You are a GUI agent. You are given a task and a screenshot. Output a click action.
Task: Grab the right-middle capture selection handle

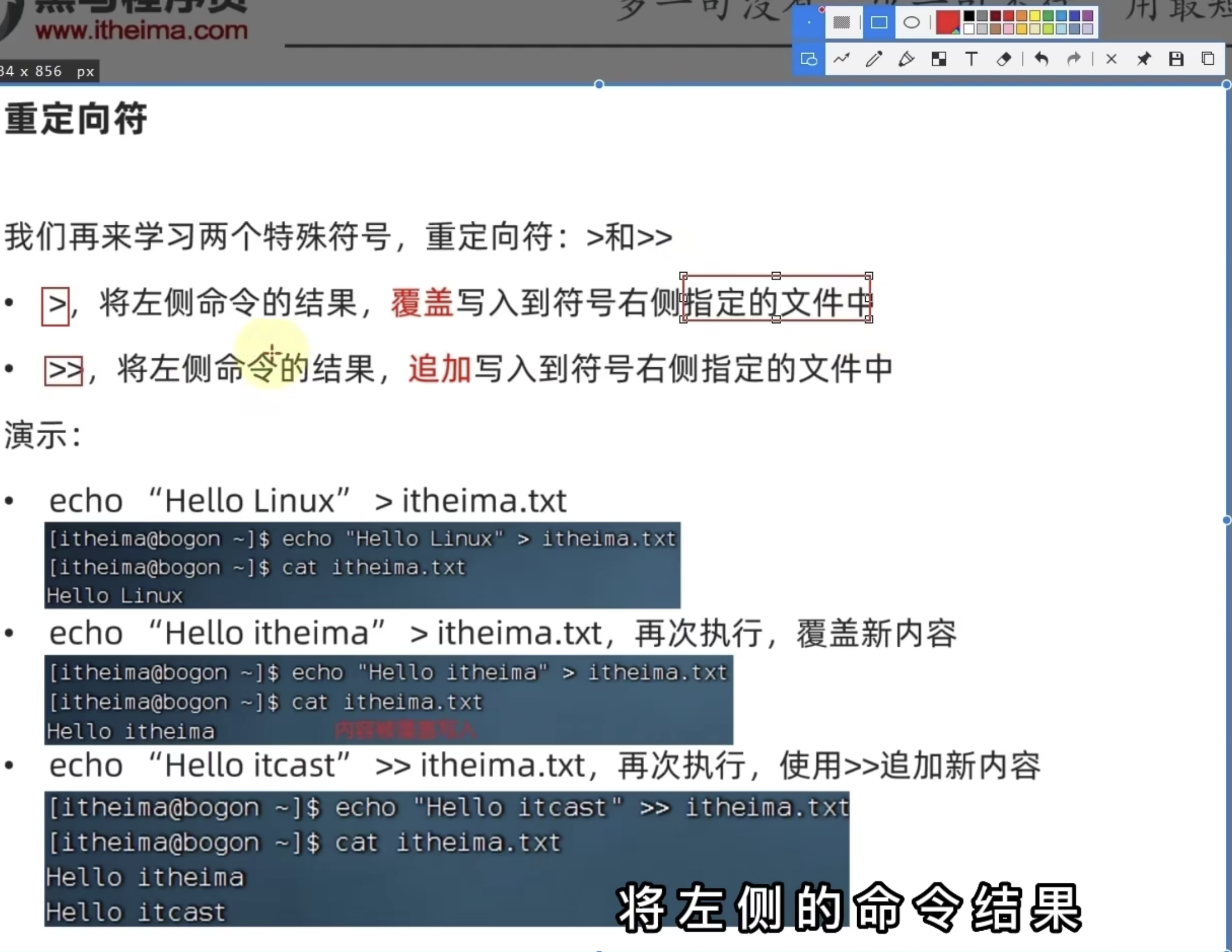[1227, 520]
